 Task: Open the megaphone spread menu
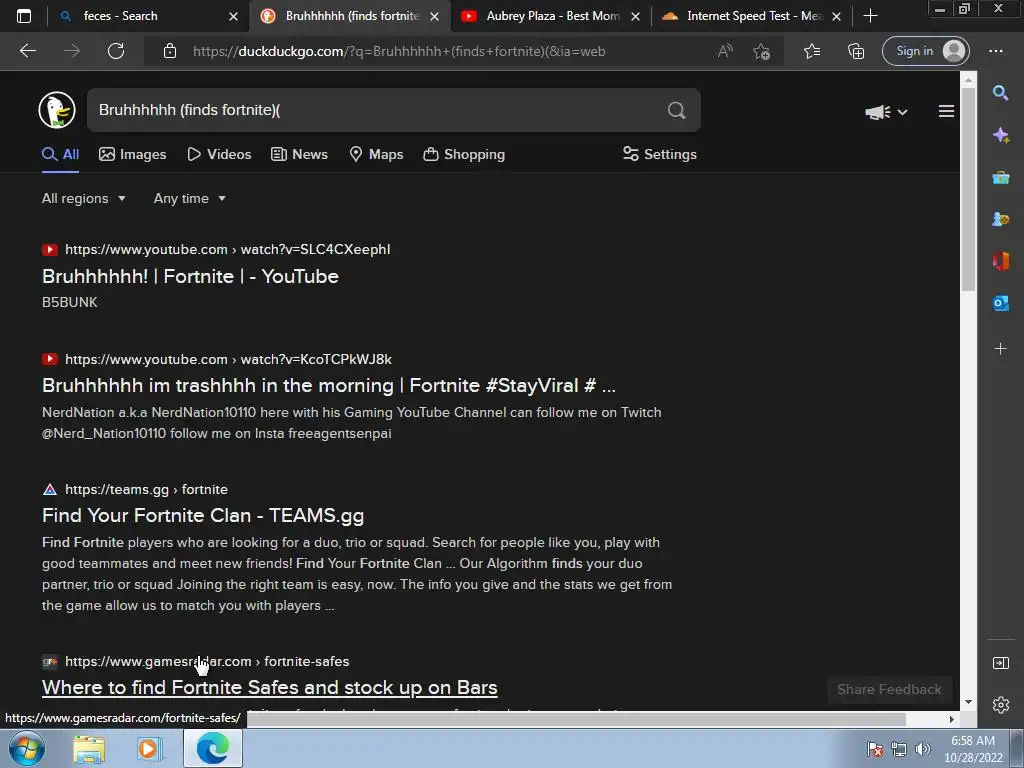click(886, 112)
